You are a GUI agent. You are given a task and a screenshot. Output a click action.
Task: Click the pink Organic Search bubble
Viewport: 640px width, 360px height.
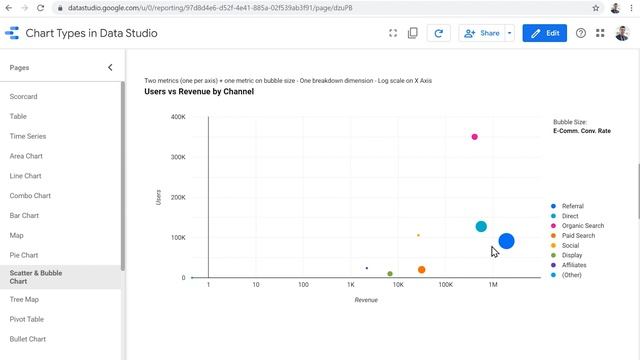[x=474, y=137]
